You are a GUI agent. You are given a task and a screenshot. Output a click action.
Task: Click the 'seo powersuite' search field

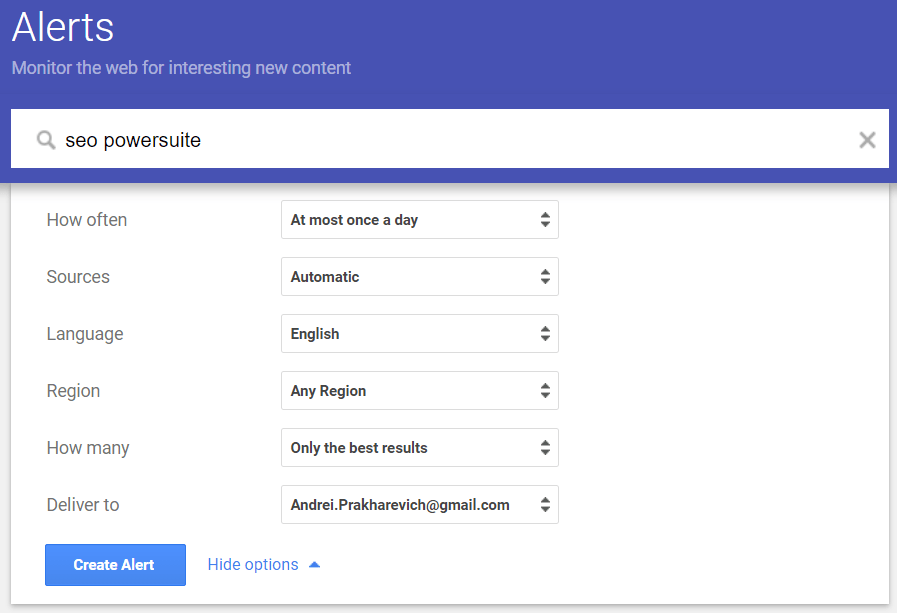click(x=450, y=139)
